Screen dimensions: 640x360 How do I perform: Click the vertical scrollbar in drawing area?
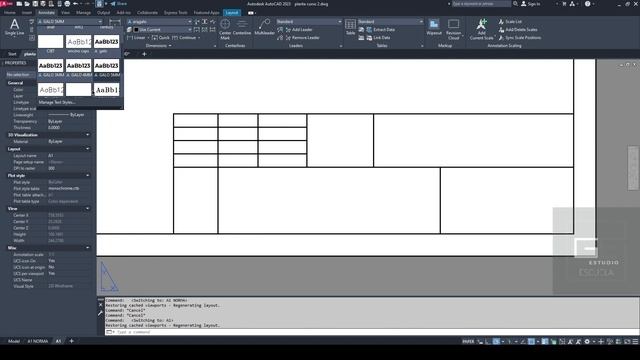pos(633,168)
